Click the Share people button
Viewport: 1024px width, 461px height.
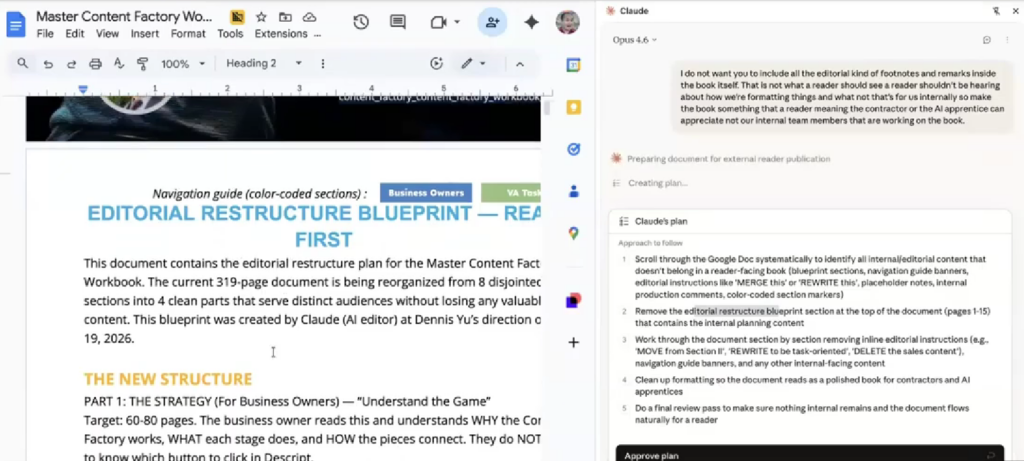(x=491, y=23)
